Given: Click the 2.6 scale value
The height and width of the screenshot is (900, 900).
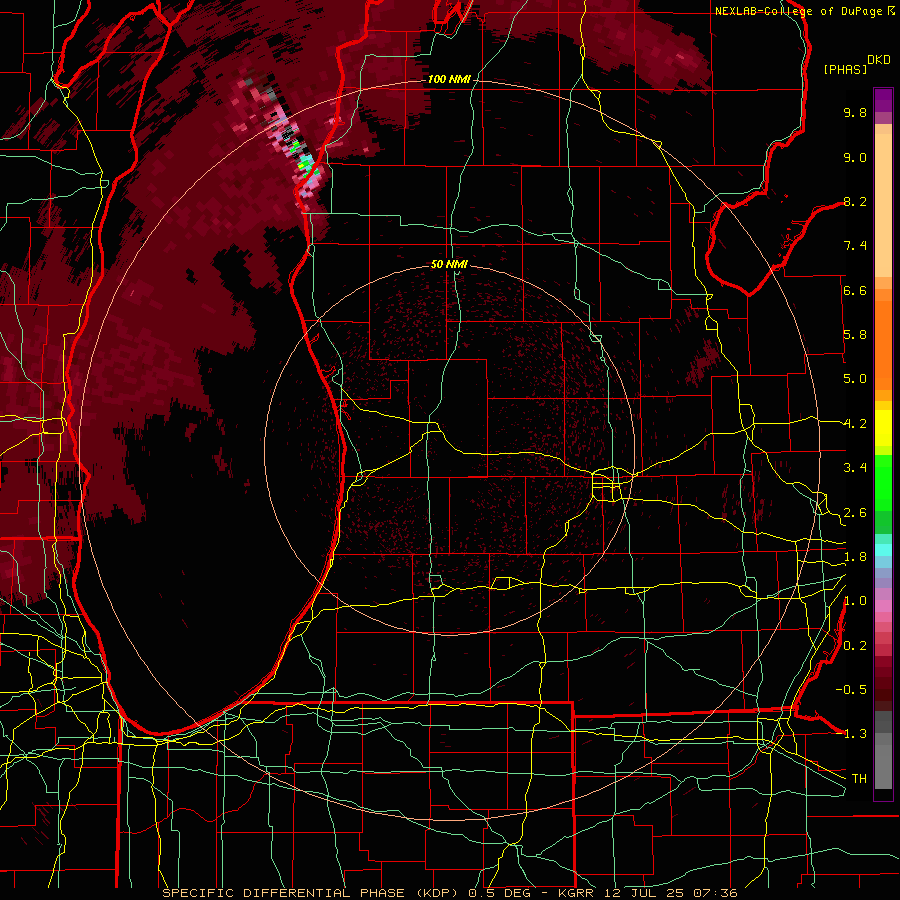Looking at the screenshot, I should [855, 513].
